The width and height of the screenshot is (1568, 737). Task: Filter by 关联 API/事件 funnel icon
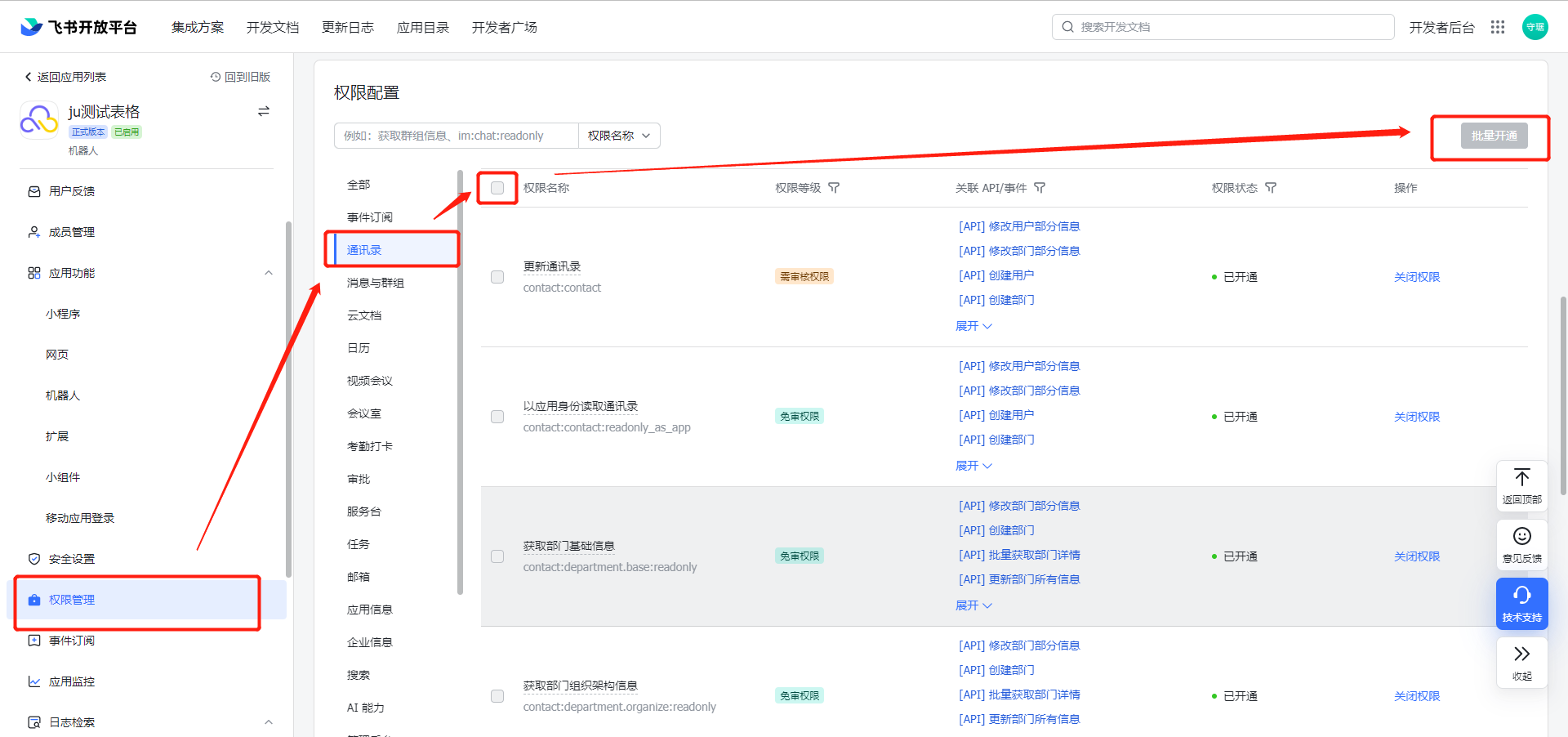coord(1040,188)
